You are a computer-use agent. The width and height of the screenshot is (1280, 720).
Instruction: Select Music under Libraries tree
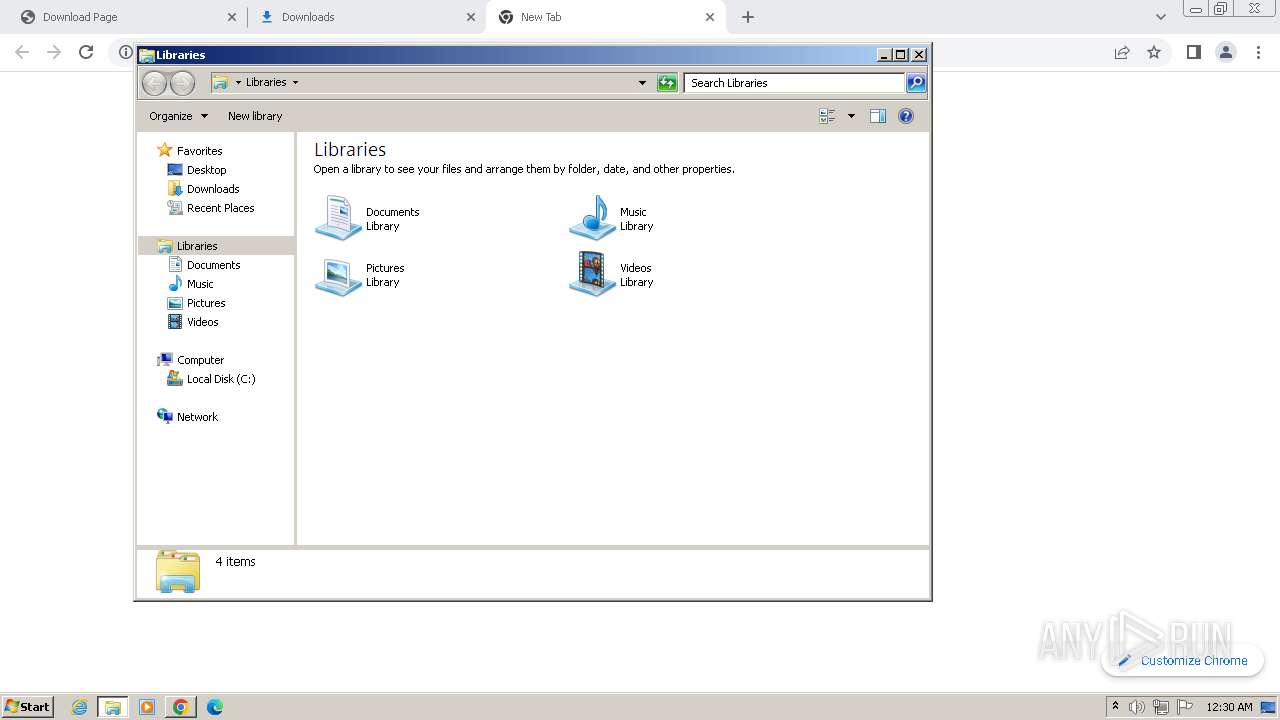point(200,284)
